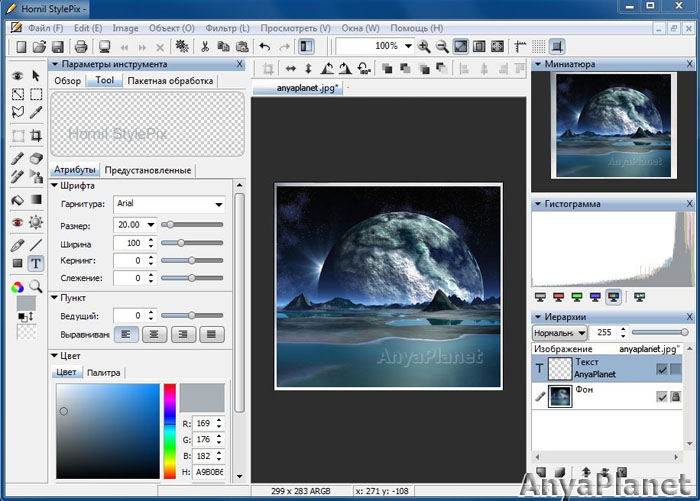
Task: Pick the Eraser tool
Action: (36, 158)
